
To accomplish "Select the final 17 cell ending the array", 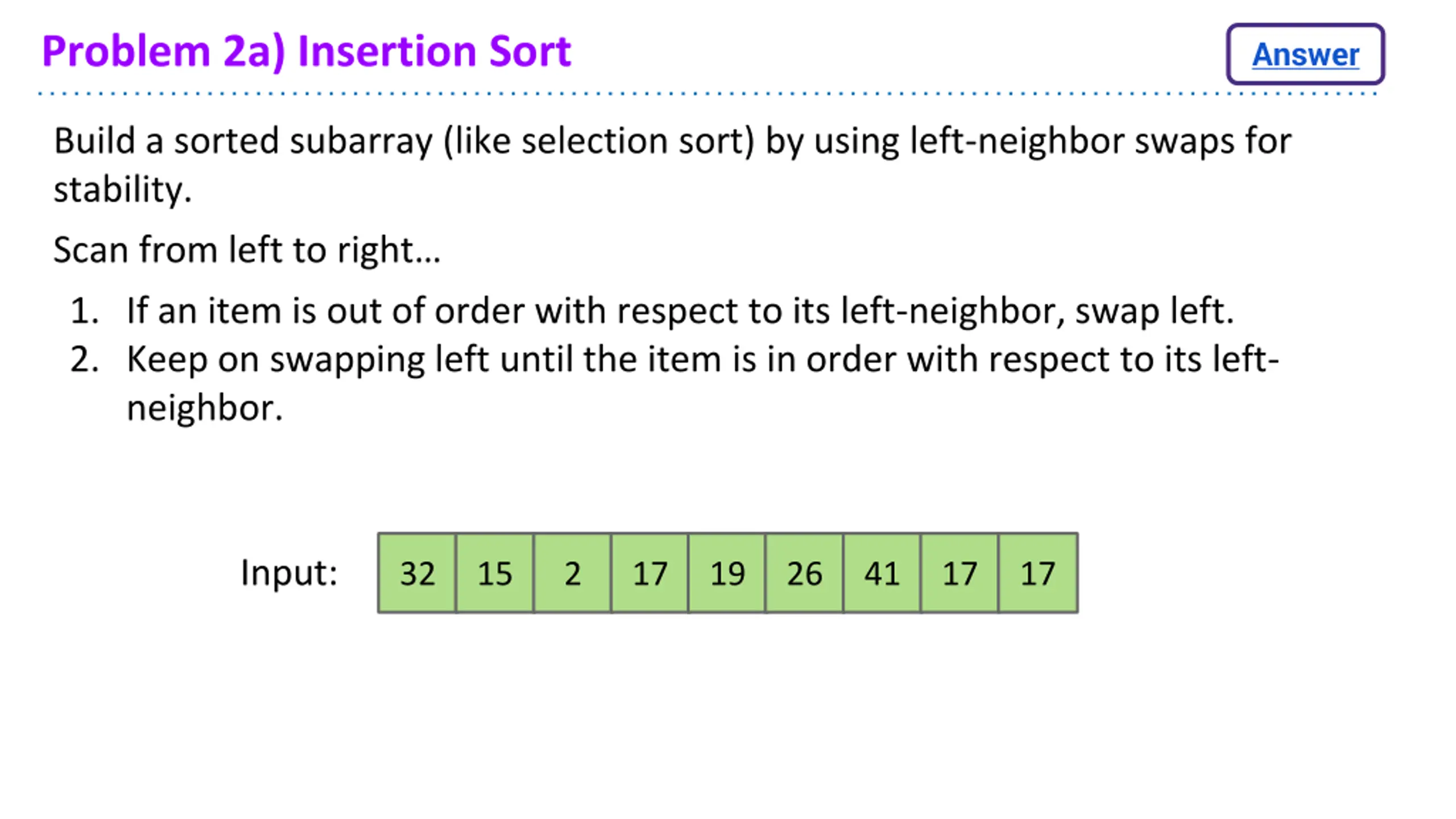I will coord(1038,573).
